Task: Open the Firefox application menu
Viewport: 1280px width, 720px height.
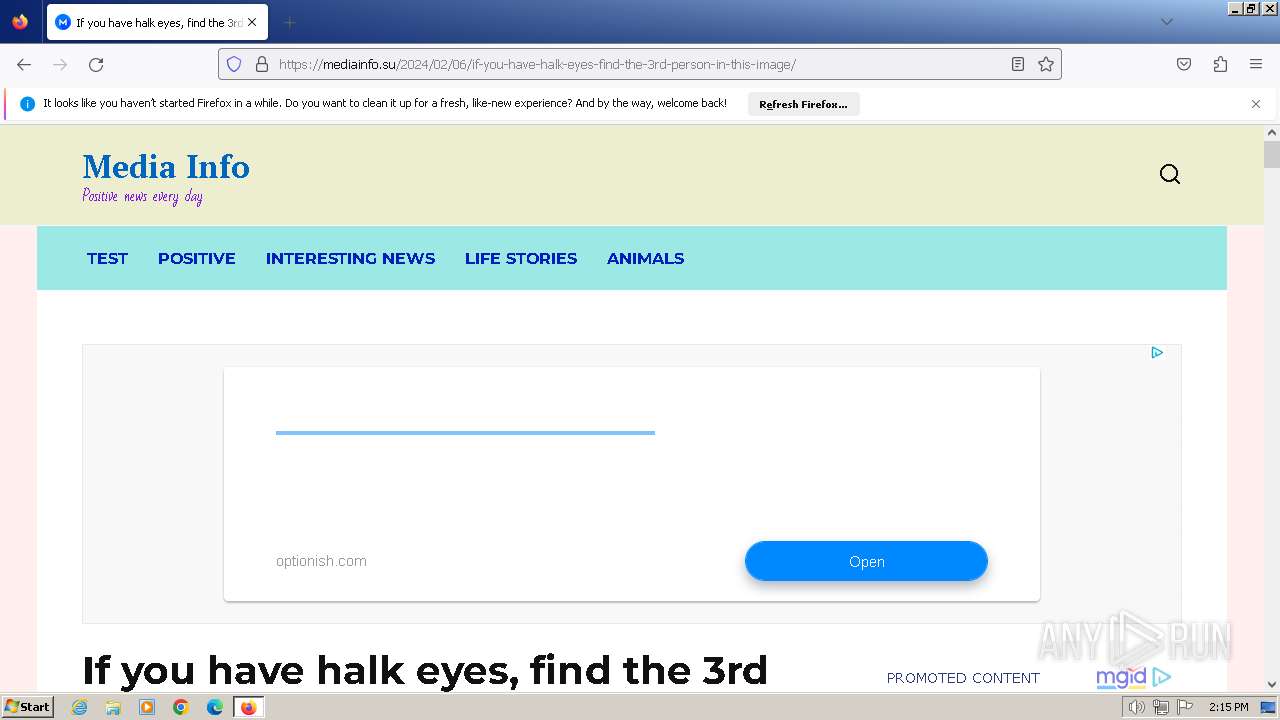Action: [1256, 64]
